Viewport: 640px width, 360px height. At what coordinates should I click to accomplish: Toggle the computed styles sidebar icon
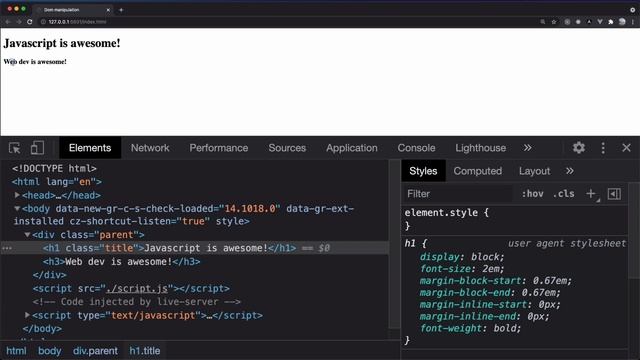click(x=614, y=194)
